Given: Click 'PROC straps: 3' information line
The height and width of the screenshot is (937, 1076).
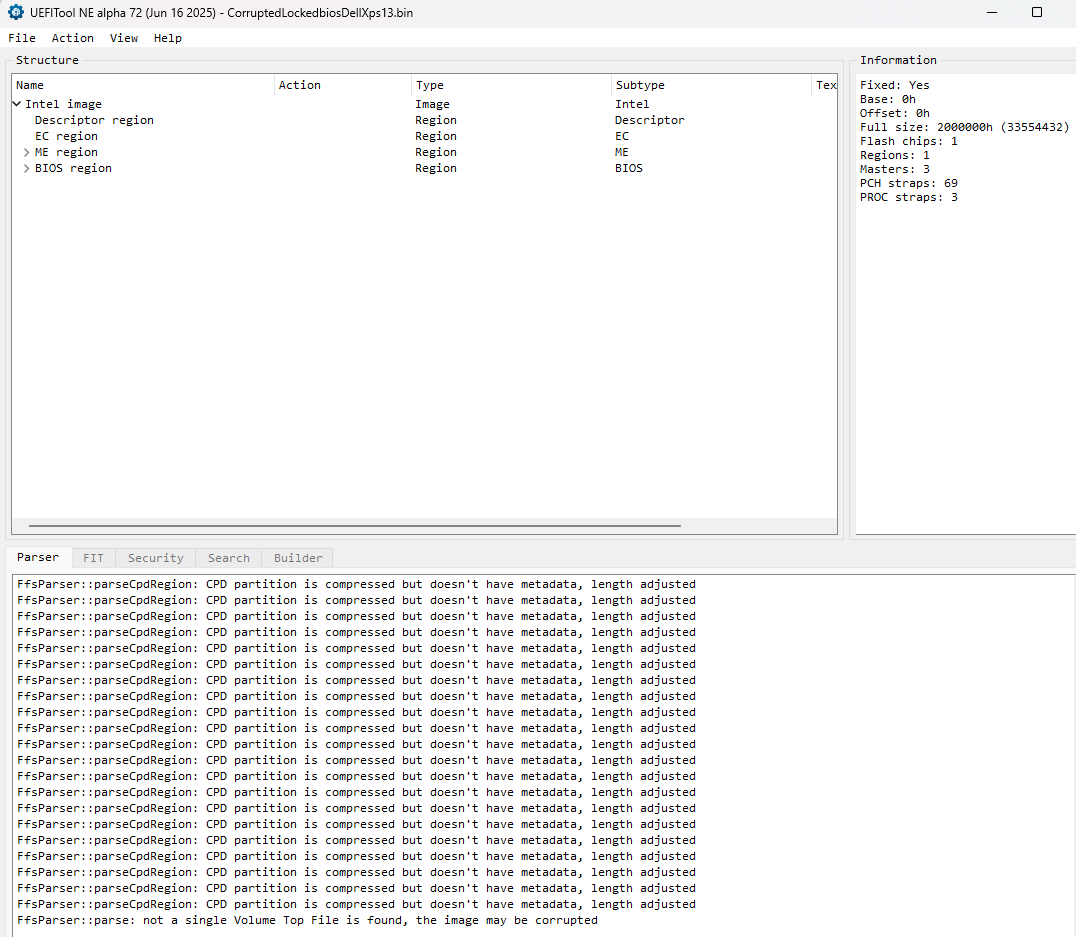Looking at the screenshot, I should (909, 198).
